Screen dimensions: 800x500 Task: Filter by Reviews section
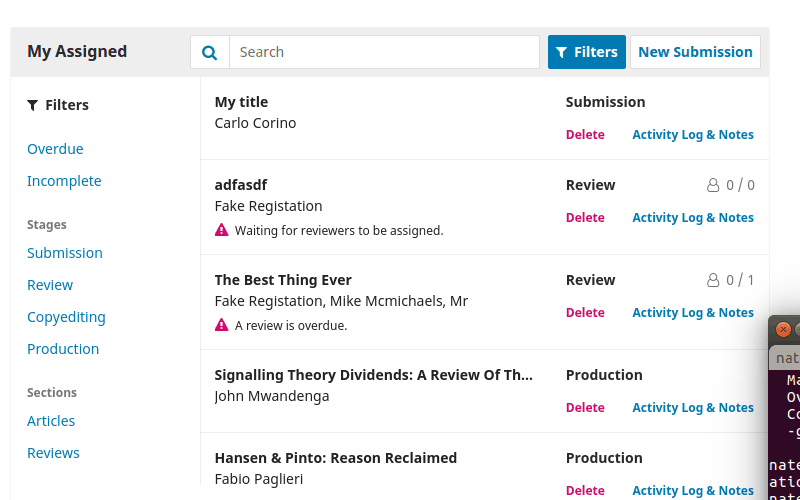click(x=53, y=453)
